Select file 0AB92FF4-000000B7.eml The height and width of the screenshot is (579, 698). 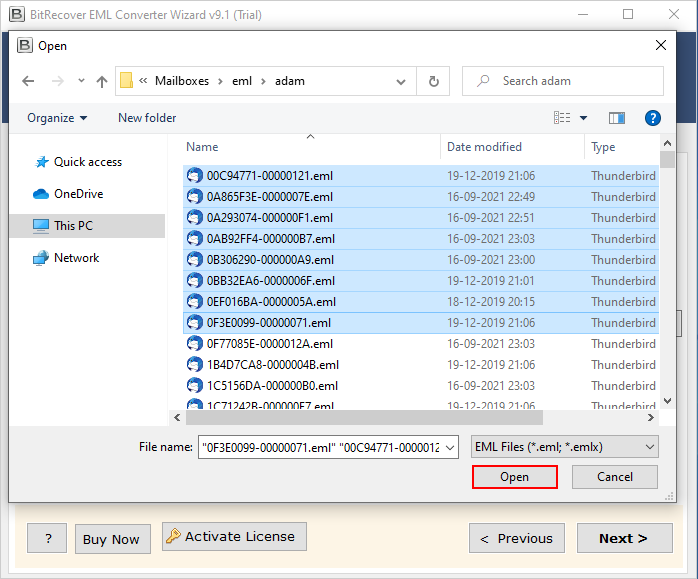pyautogui.click(x=421, y=239)
